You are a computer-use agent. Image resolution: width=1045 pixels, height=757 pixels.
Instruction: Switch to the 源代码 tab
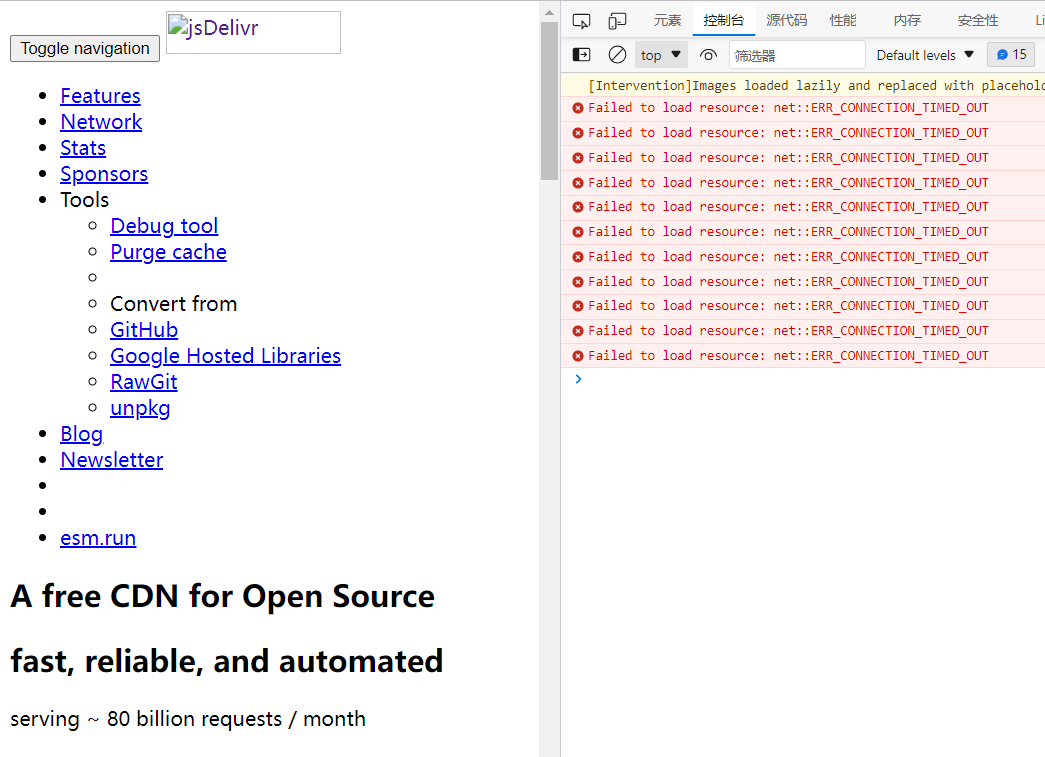click(786, 21)
